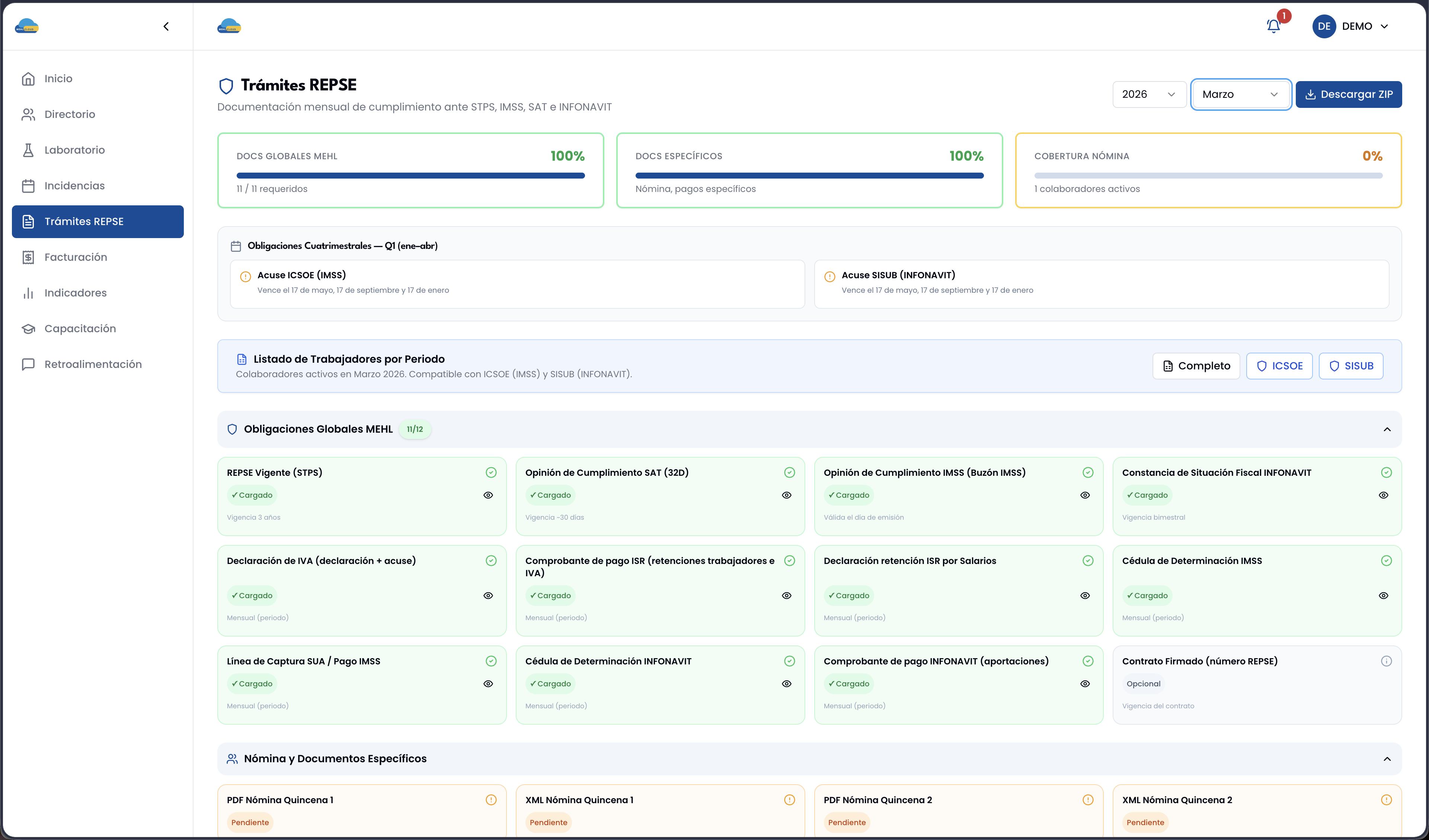This screenshot has height=840, width=1429.
Task: Click check icon on Opinión de Cumplimiento SAT
Action: coord(789,472)
